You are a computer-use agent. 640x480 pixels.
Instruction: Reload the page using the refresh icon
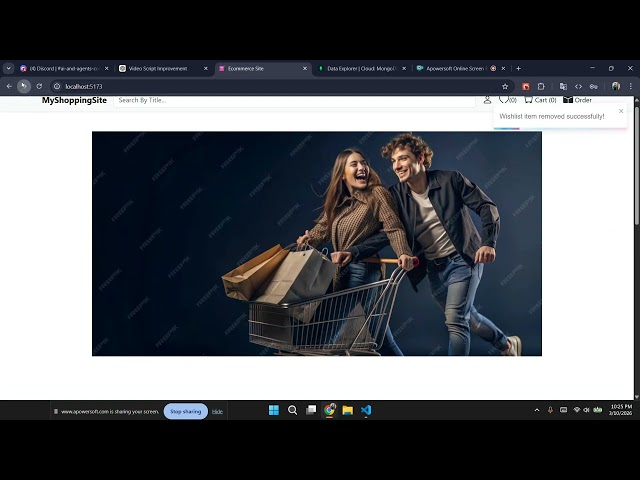point(39,86)
